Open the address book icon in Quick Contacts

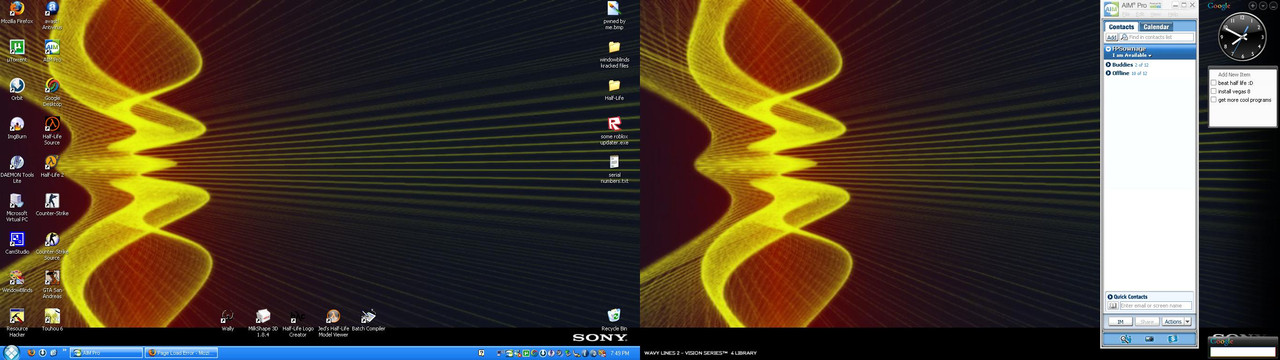click(x=1113, y=306)
